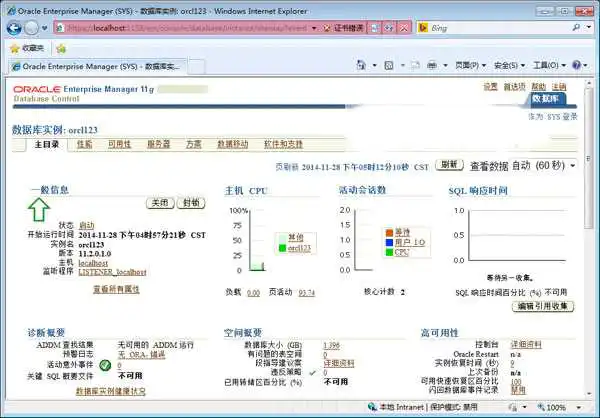The image size is (600, 418).
Task: Open the search provider dropdown arrow
Action: pyautogui.click(x=589, y=28)
